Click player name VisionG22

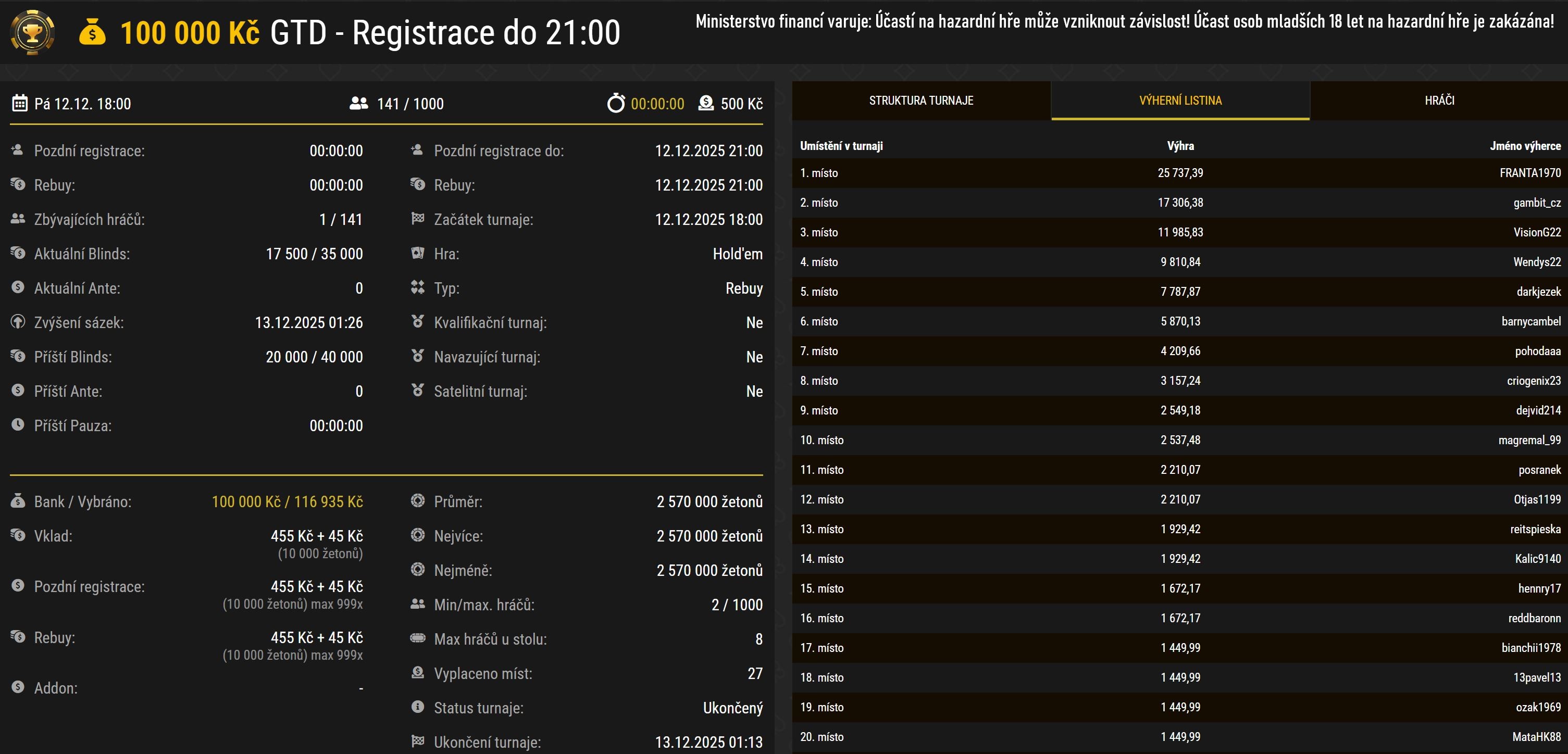pos(1537,232)
